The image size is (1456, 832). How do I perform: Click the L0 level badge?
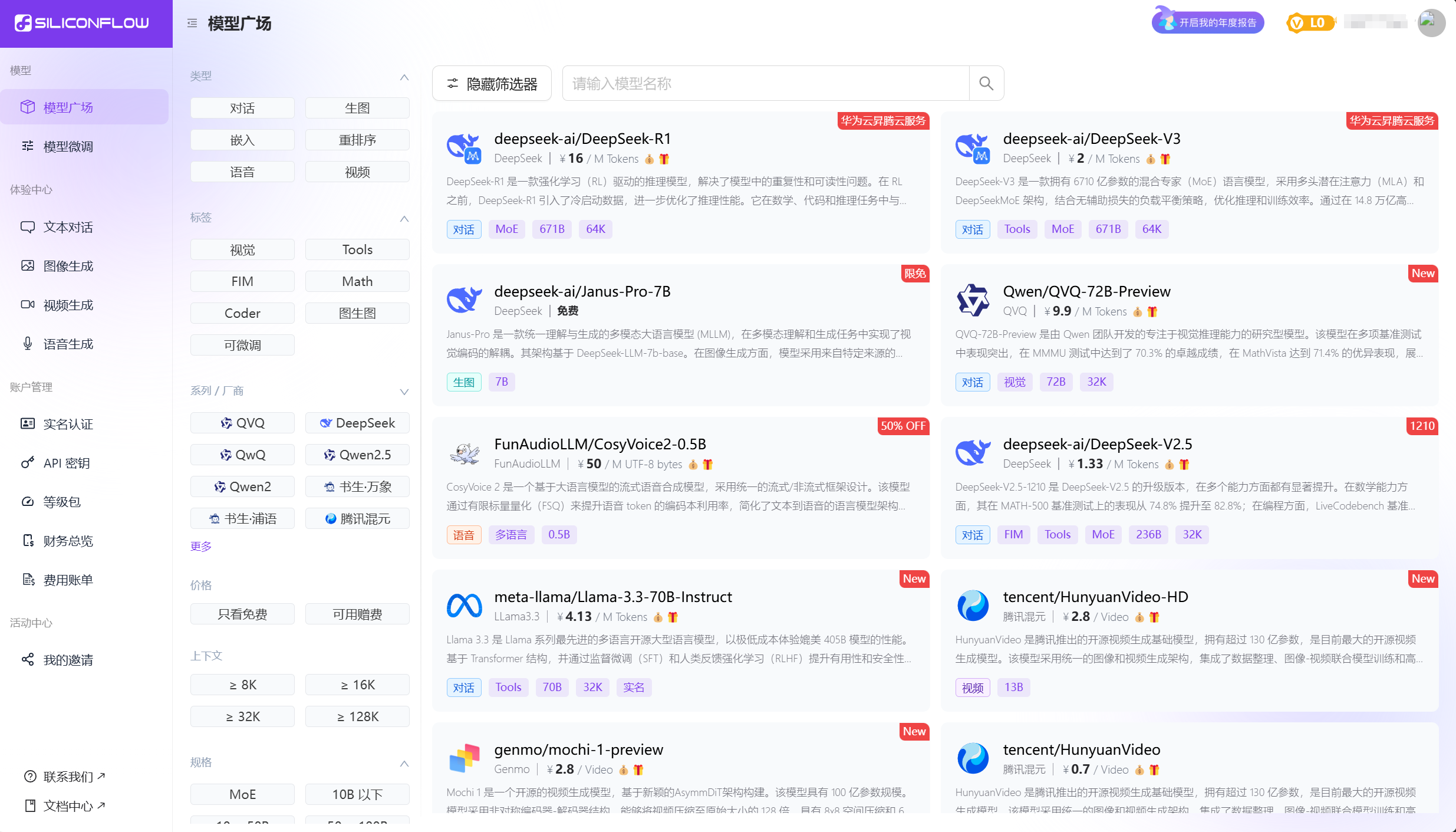[1310, 23]
